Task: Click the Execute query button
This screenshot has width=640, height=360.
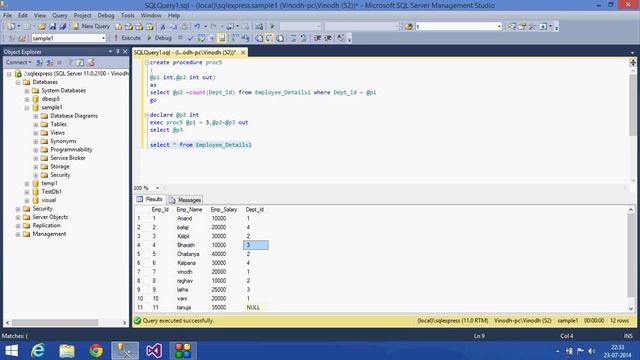Action: point(127,38)
